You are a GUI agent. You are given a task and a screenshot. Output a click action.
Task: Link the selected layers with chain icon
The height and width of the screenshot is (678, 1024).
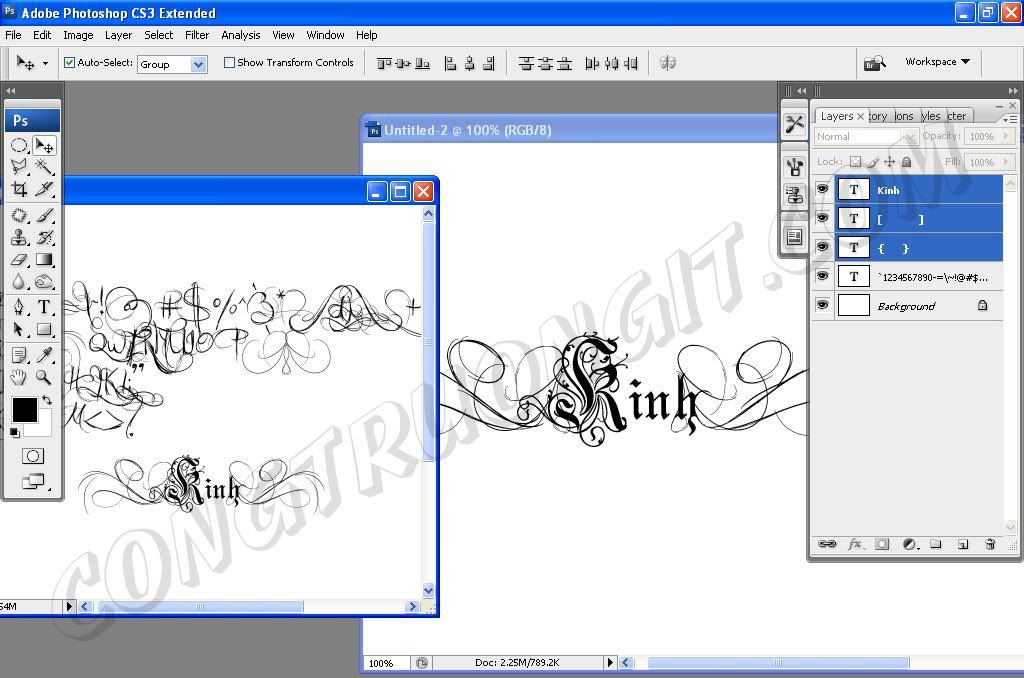[827, 544]
